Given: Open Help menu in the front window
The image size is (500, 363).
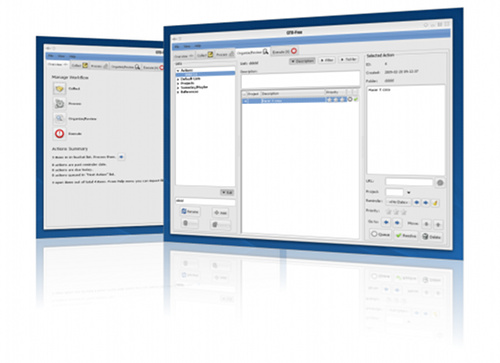Looking at the screenshot, I should pos(198,46).
